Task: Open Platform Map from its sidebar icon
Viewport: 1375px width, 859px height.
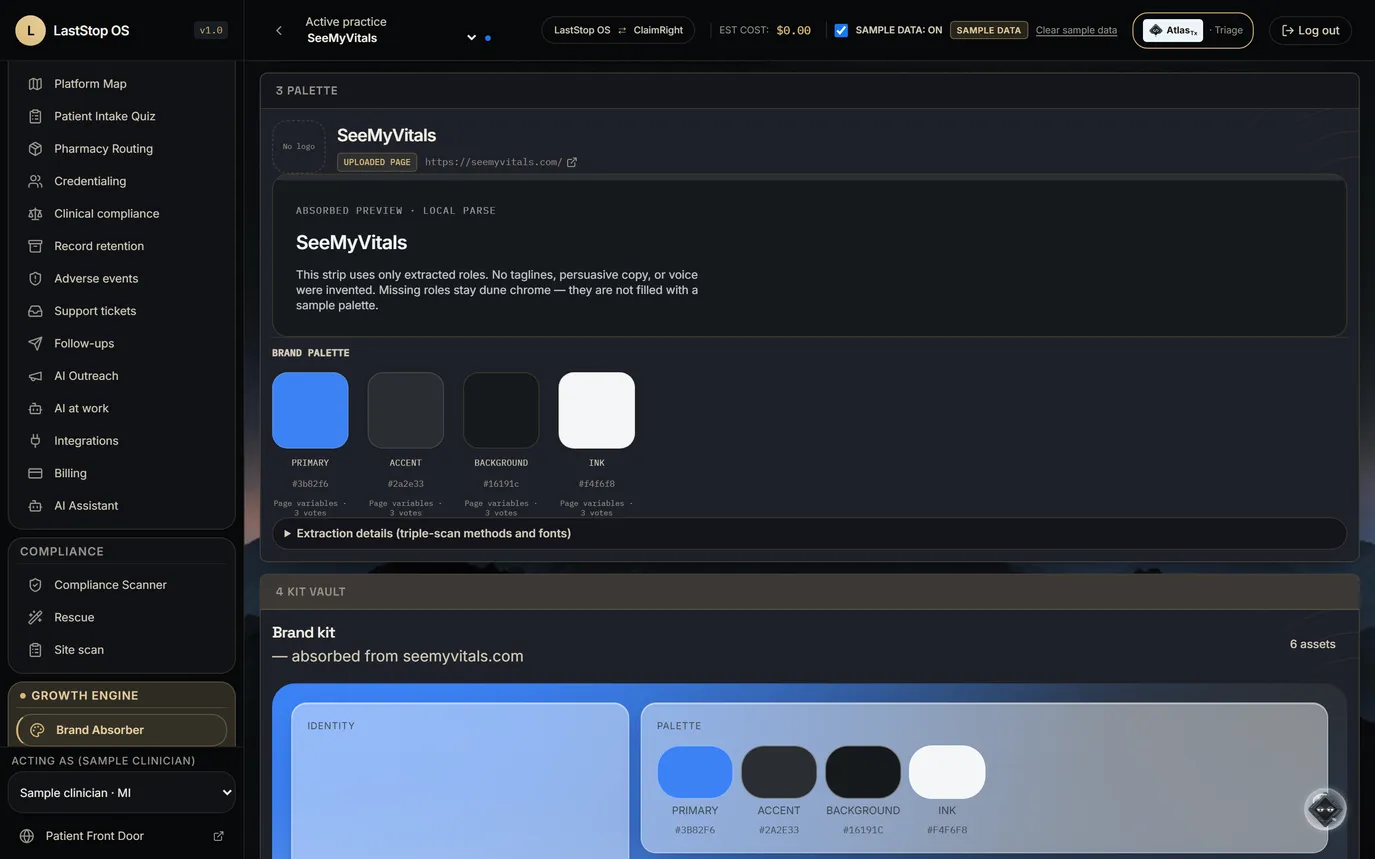Action: [35, 84]
